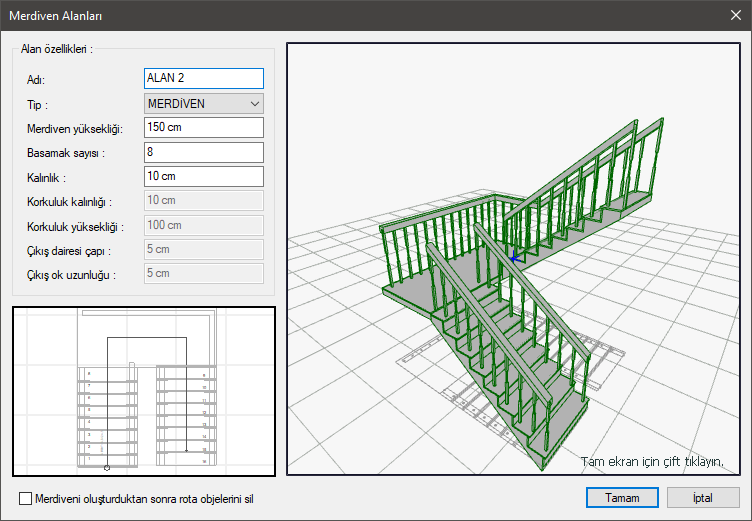752x521 pixels.
Task: Click the Adı name field containing ALAN 2
Action: (x=203, y=78)
